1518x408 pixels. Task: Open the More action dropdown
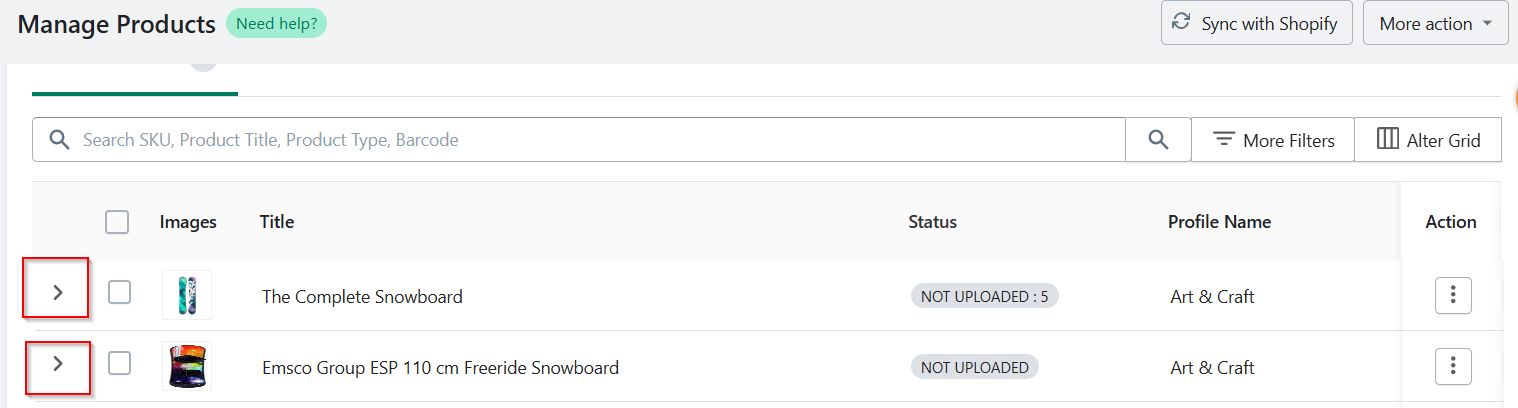(x=1435, y=23)
